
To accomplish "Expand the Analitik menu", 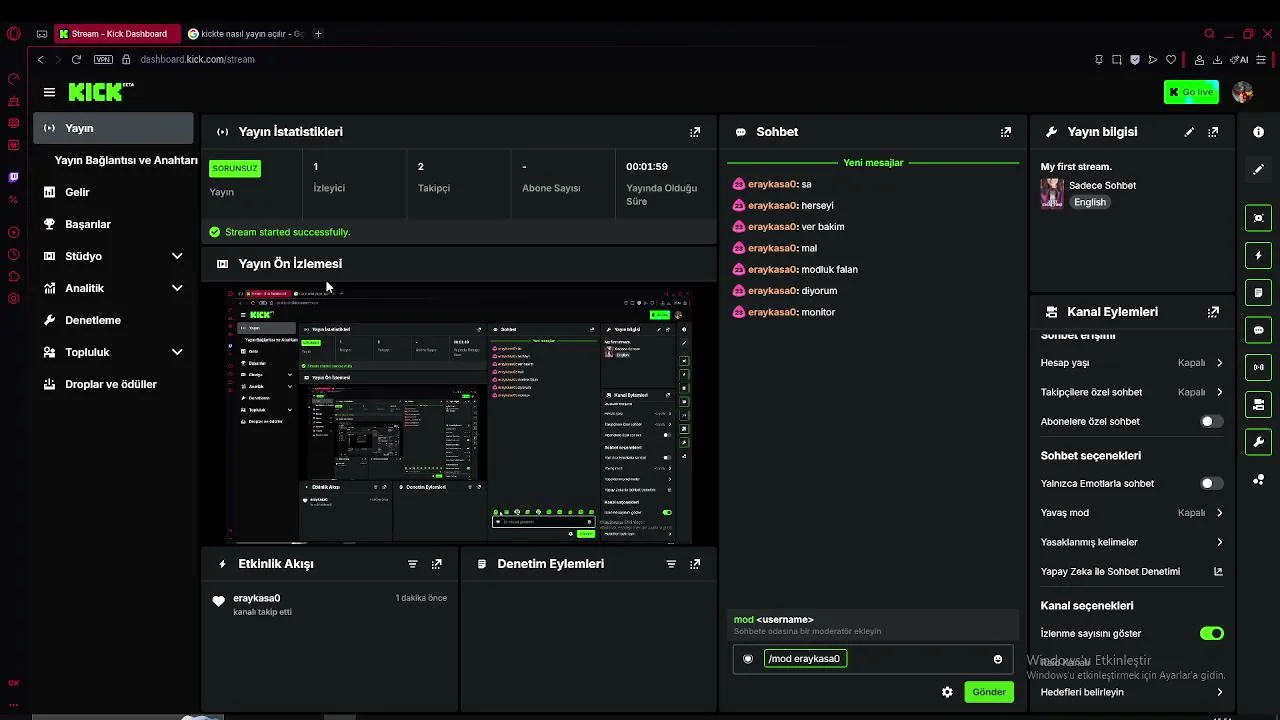I will pos(113,288).
